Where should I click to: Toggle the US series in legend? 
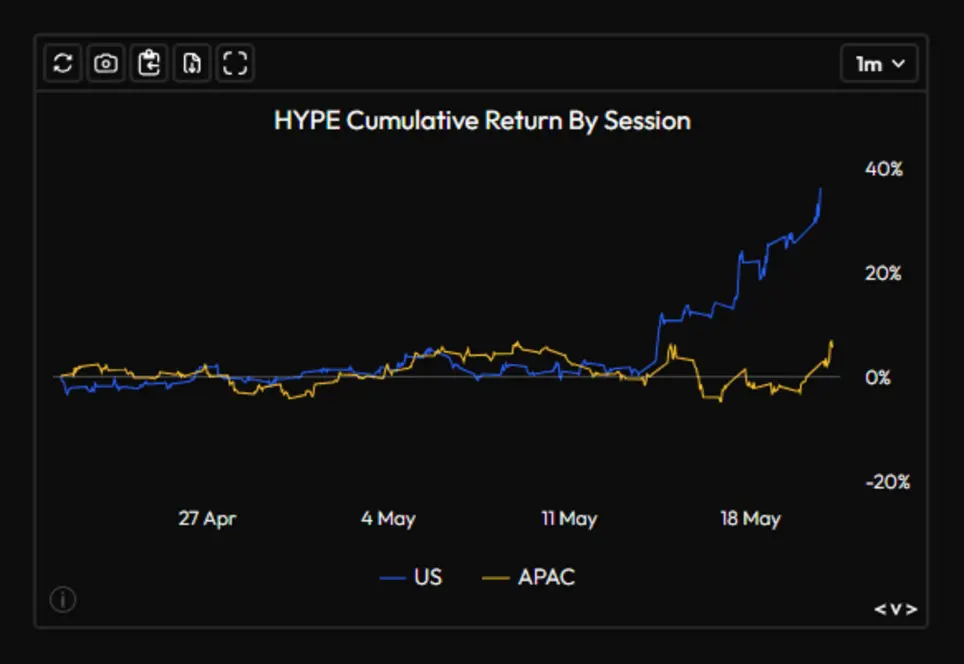tap(411, 577)
